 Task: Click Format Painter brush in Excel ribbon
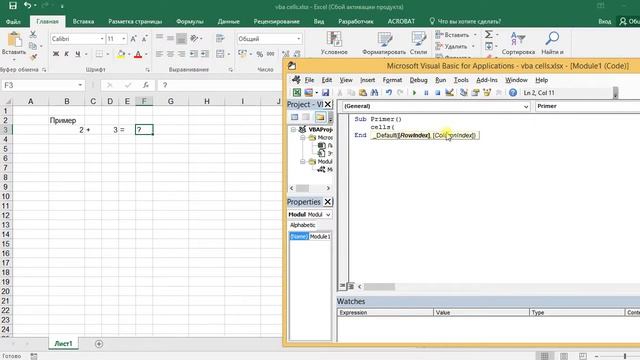33,57
